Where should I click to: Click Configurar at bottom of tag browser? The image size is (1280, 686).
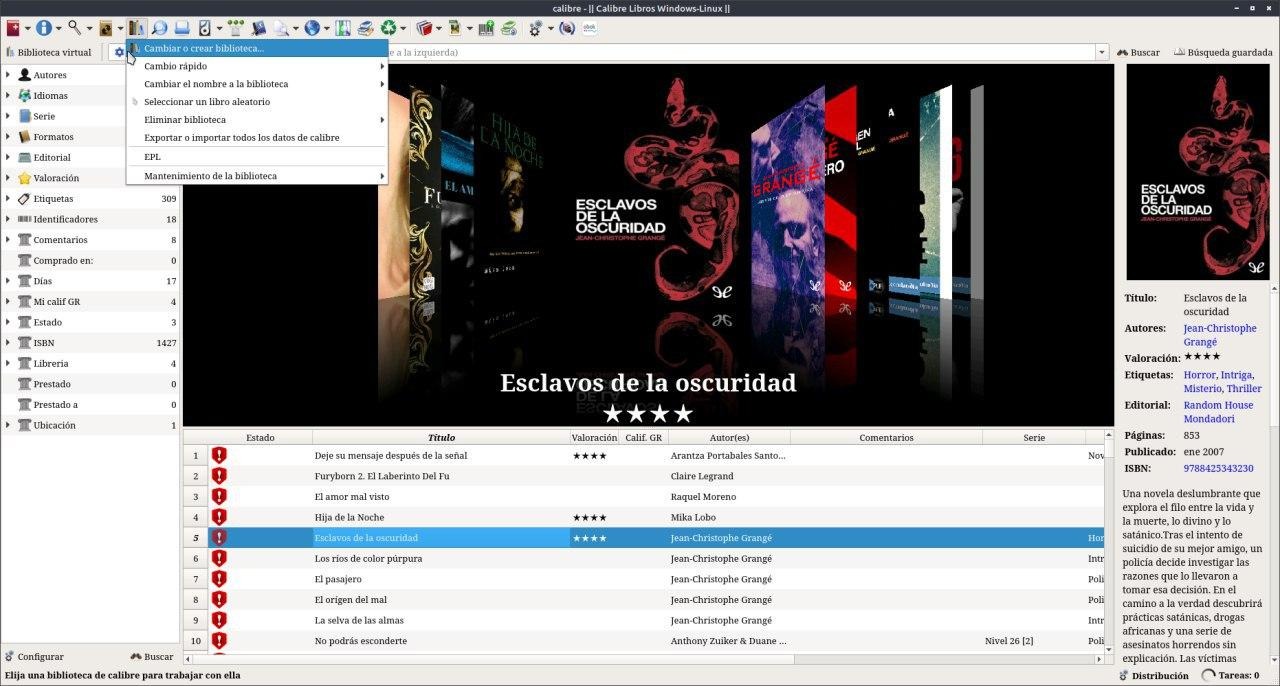click(x=33, y=657)
